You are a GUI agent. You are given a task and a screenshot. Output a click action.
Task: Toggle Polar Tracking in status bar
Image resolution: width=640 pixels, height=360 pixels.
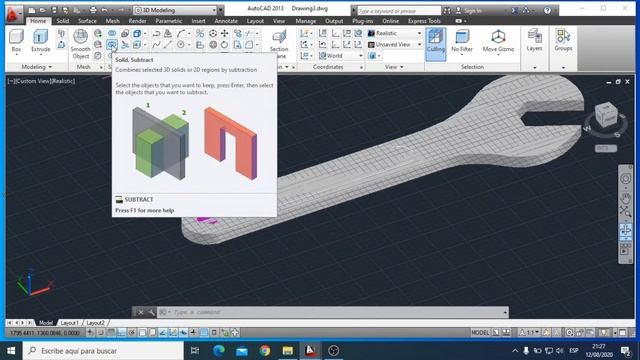pos(131,333)
